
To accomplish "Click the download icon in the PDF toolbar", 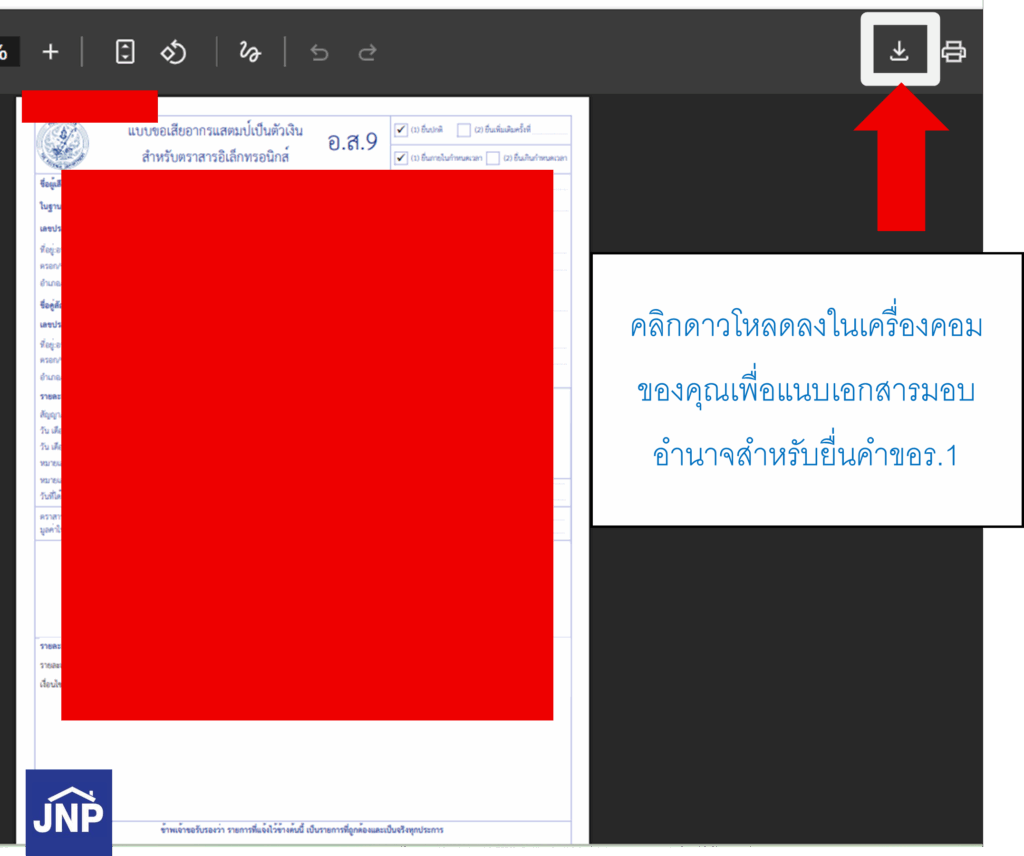I will click(x=899, y=51).
